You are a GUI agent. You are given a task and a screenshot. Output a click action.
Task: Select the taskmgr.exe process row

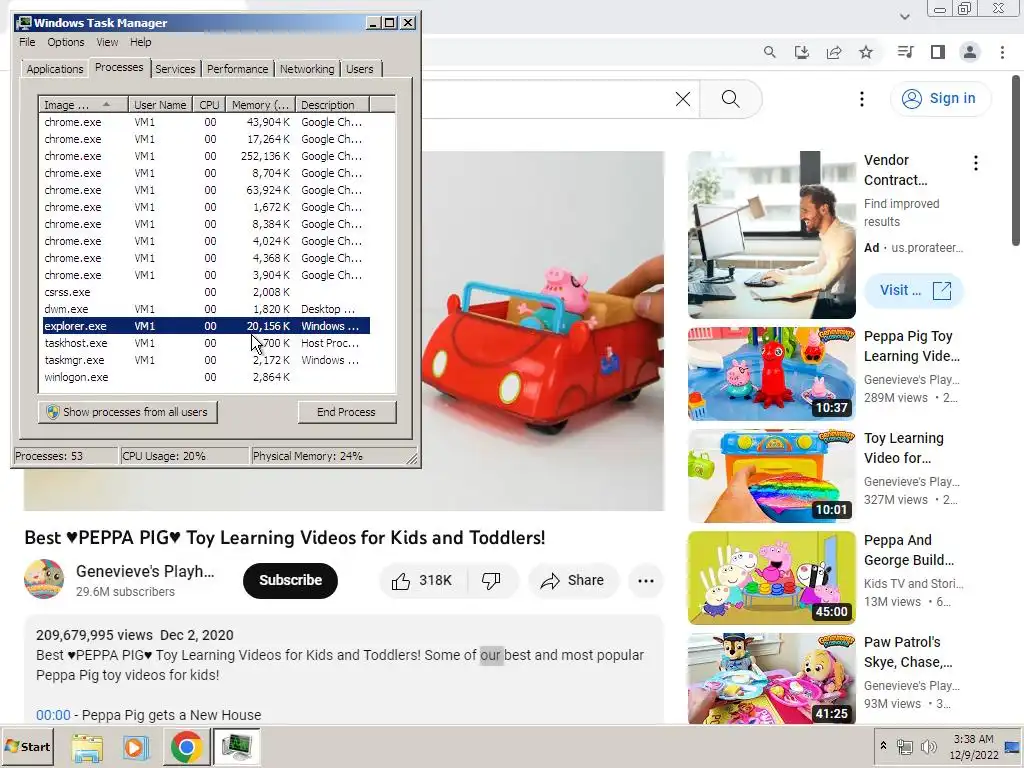[206, 360]
